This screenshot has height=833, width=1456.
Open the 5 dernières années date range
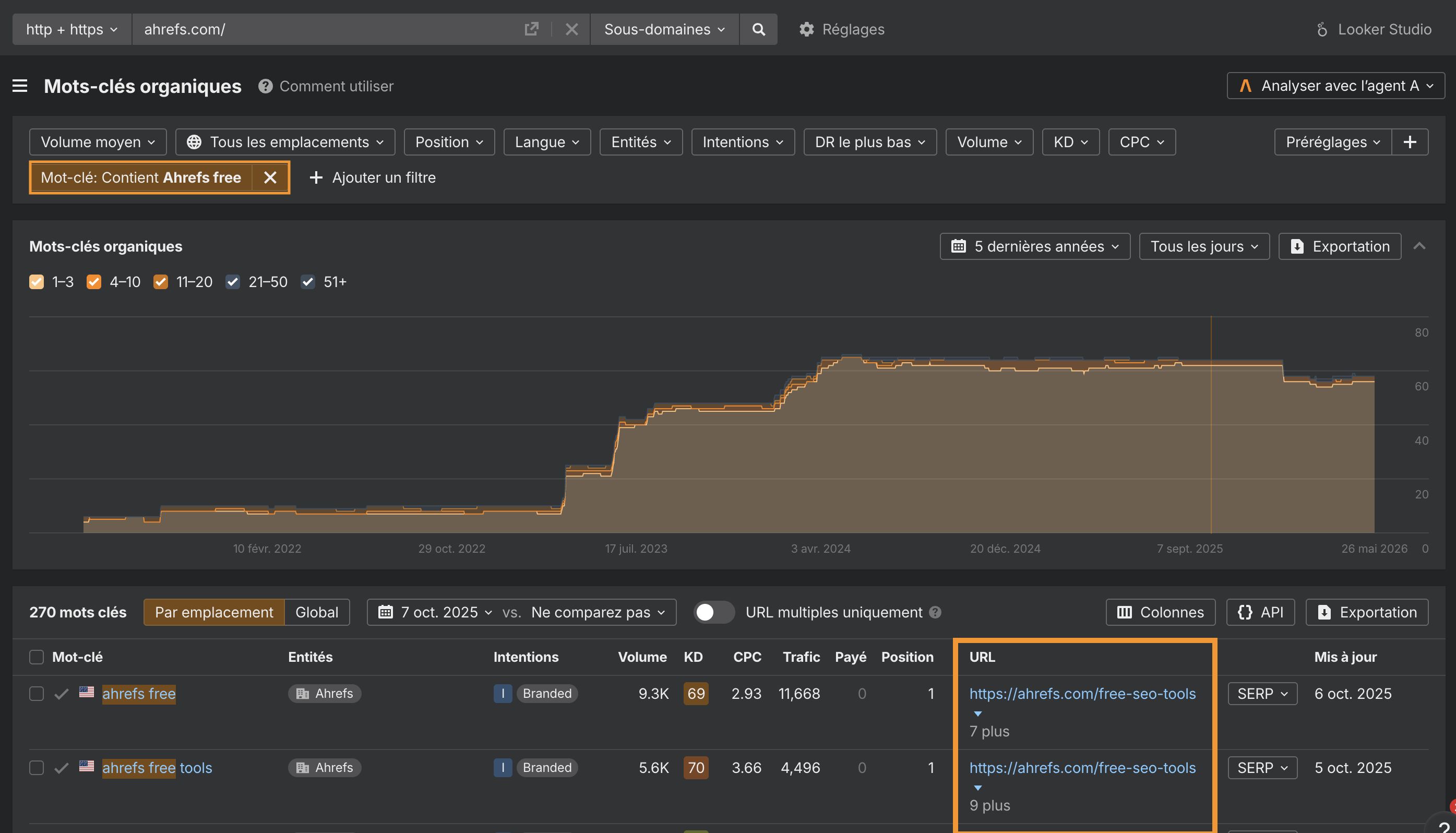(x=1035, y=246)
